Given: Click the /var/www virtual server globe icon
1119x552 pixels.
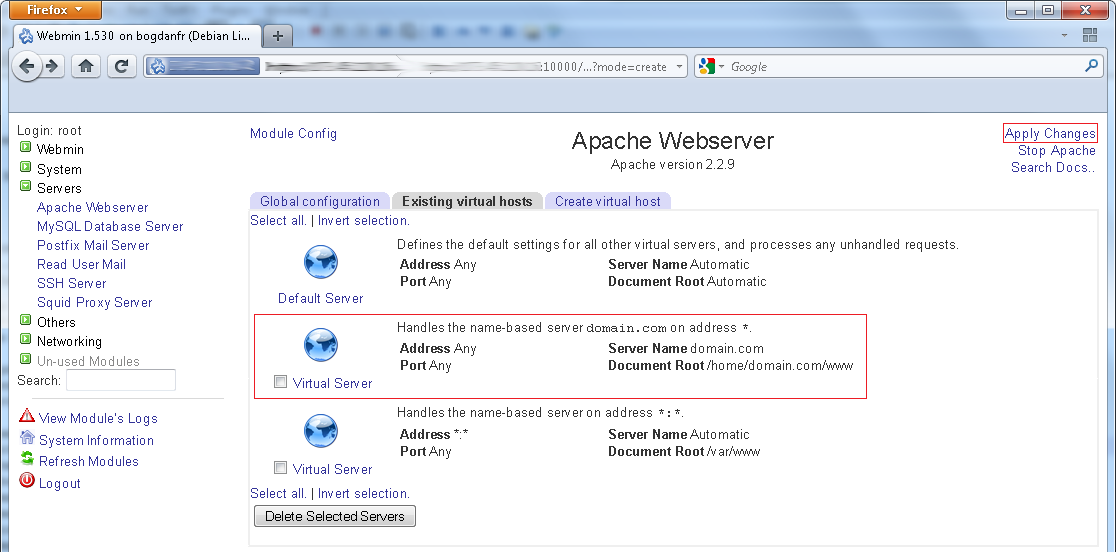Looking at the screenshot, I should pyautogui.click(x=321, y=432).
